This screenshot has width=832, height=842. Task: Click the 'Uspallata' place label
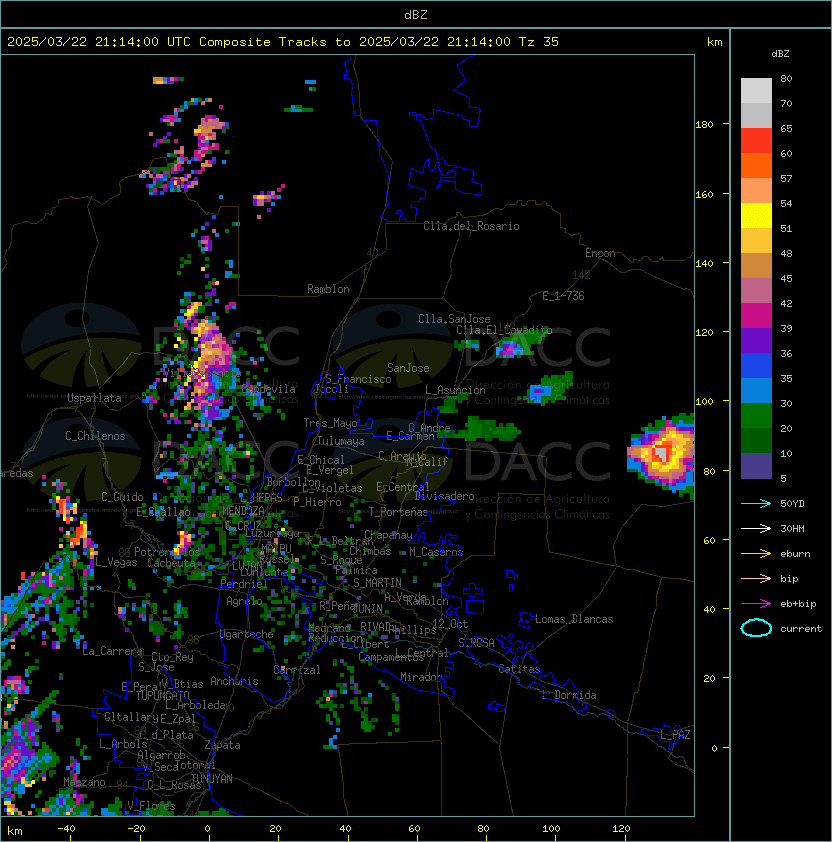(94, 398)
